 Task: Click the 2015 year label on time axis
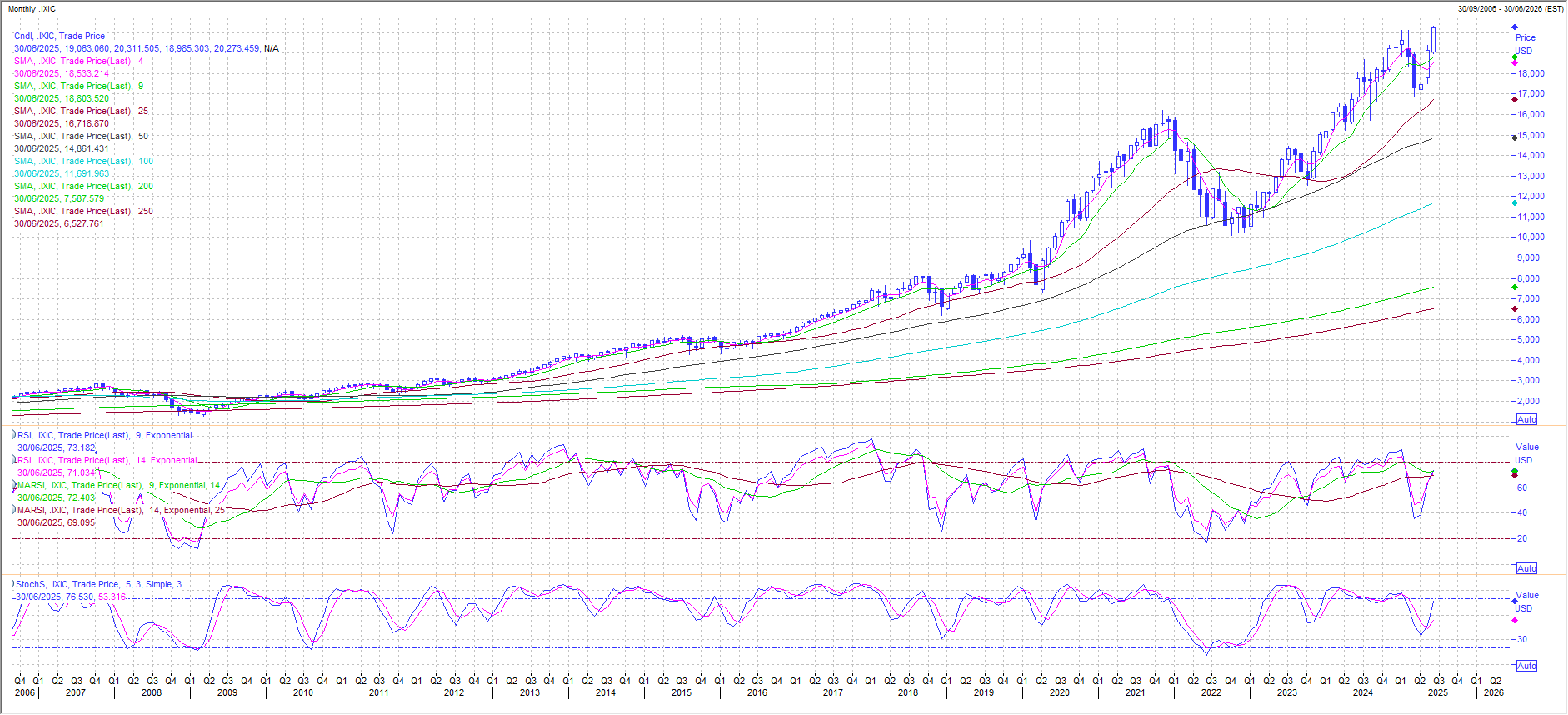tap(681, 692)
